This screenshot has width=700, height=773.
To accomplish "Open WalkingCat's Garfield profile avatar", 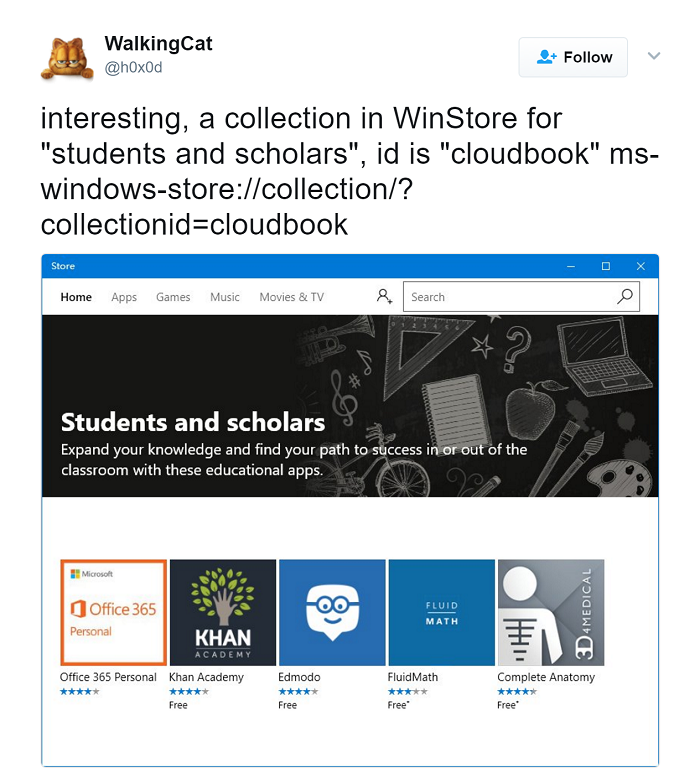I will [x=66, y=57].
